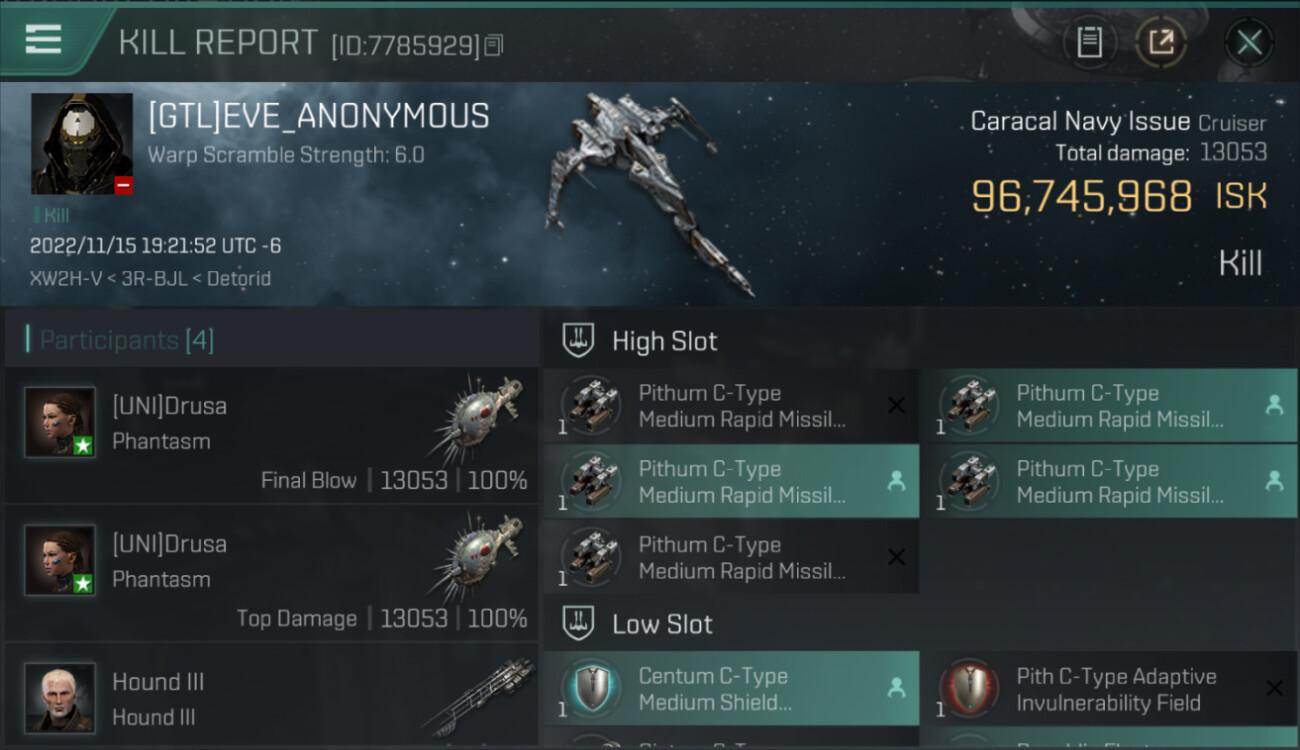Screen dimensions: 1300x750
Task: Click the orange share export icon
Action: pos(1161,43)
